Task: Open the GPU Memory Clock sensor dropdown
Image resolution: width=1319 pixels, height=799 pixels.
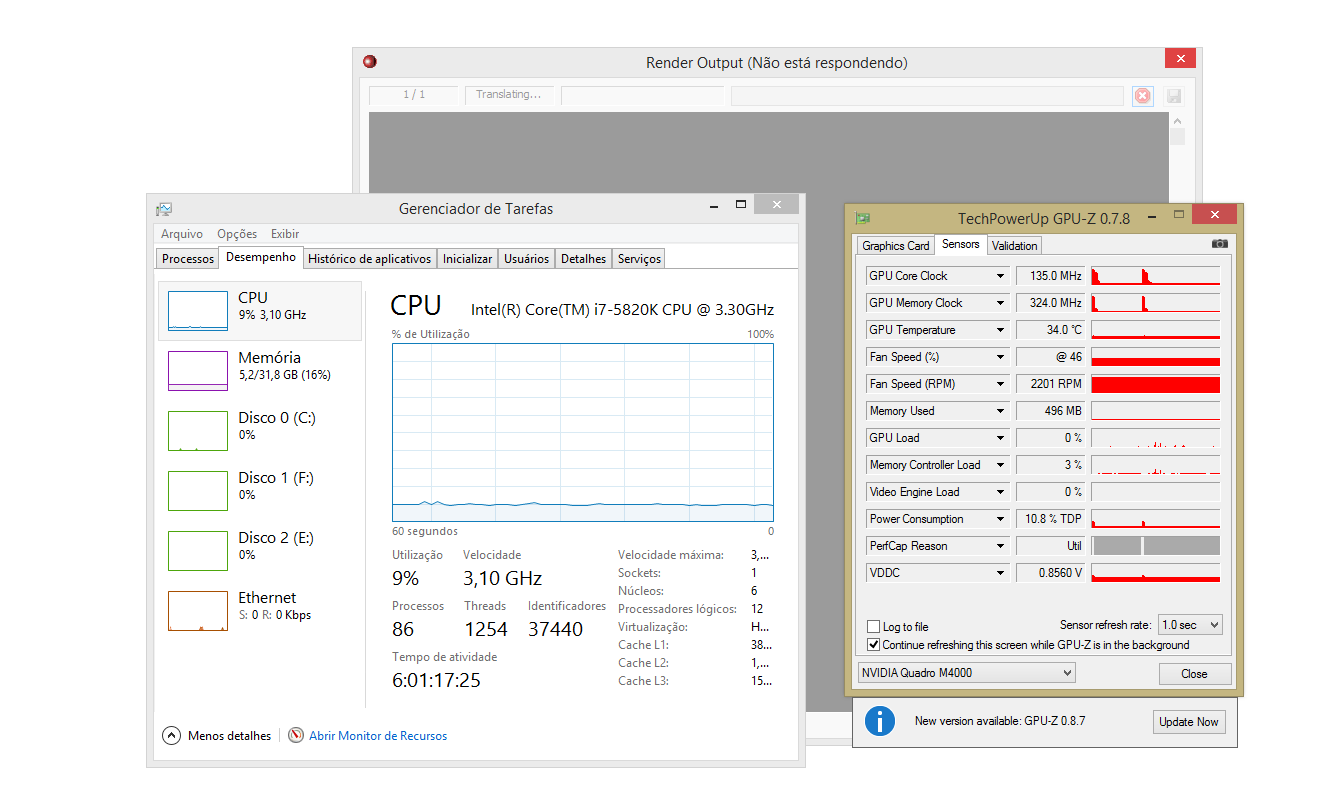Action: (x=1000, y=303)
